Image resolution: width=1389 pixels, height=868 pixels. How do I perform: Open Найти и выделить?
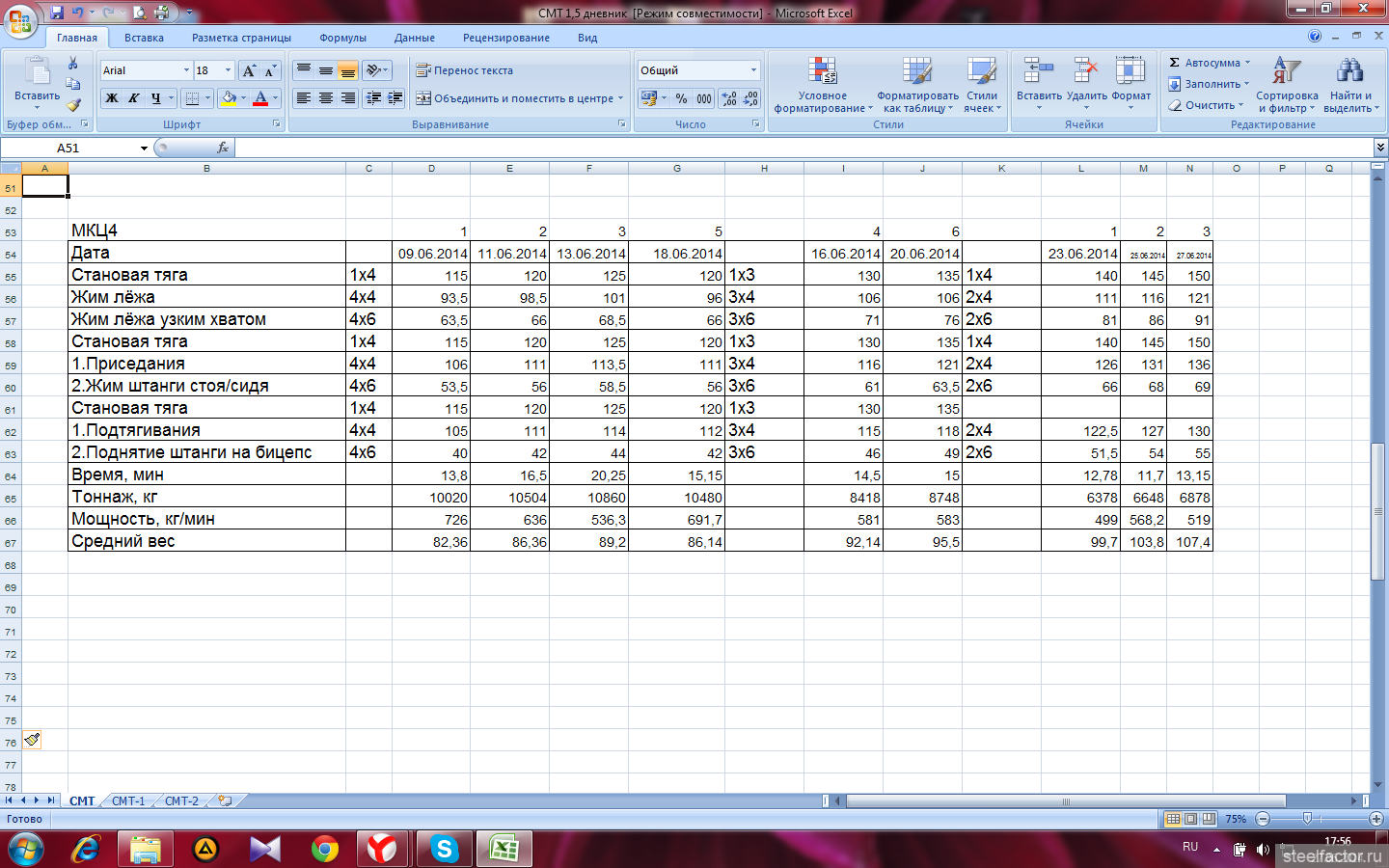[x=1350, y=85]
